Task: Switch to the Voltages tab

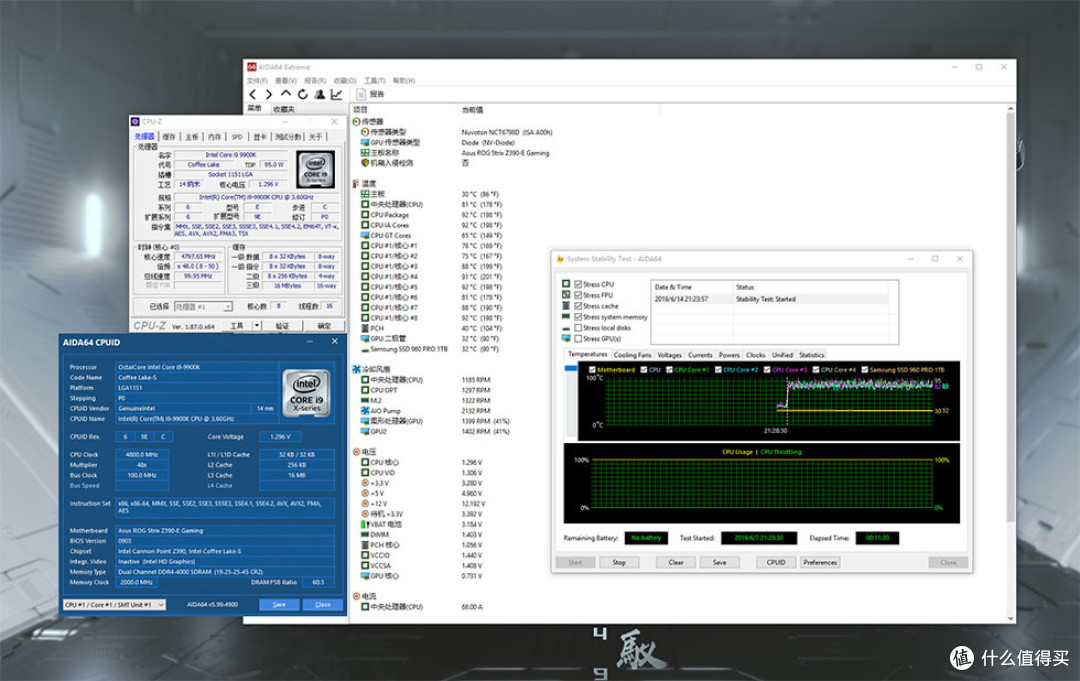Action: coord(669,355)
